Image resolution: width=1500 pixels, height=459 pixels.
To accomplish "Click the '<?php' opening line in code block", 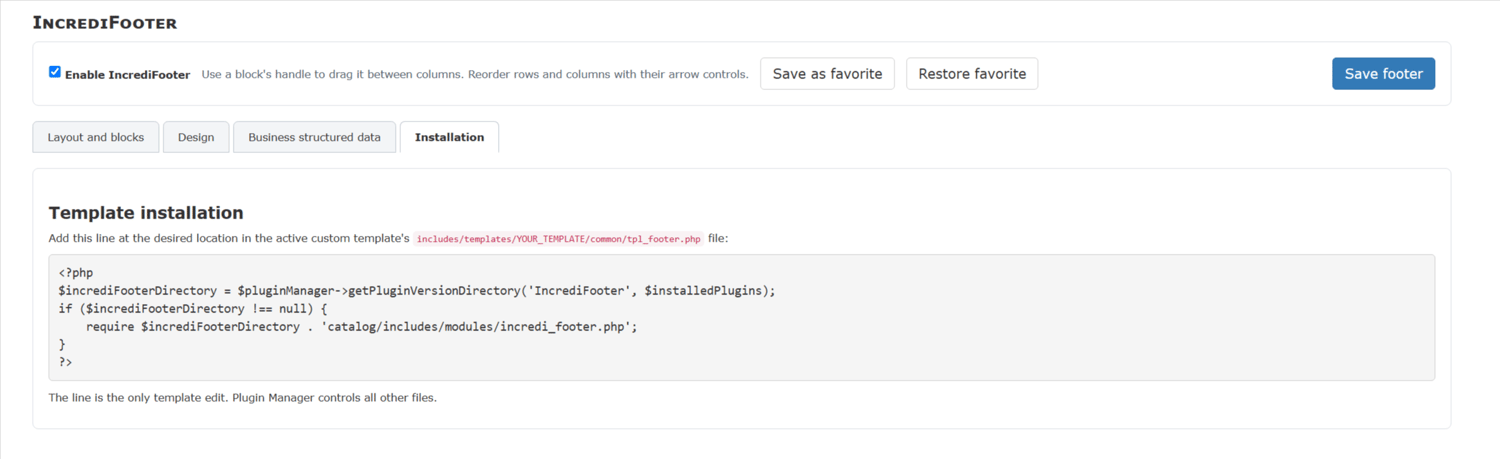I will (x=76, y=273).
